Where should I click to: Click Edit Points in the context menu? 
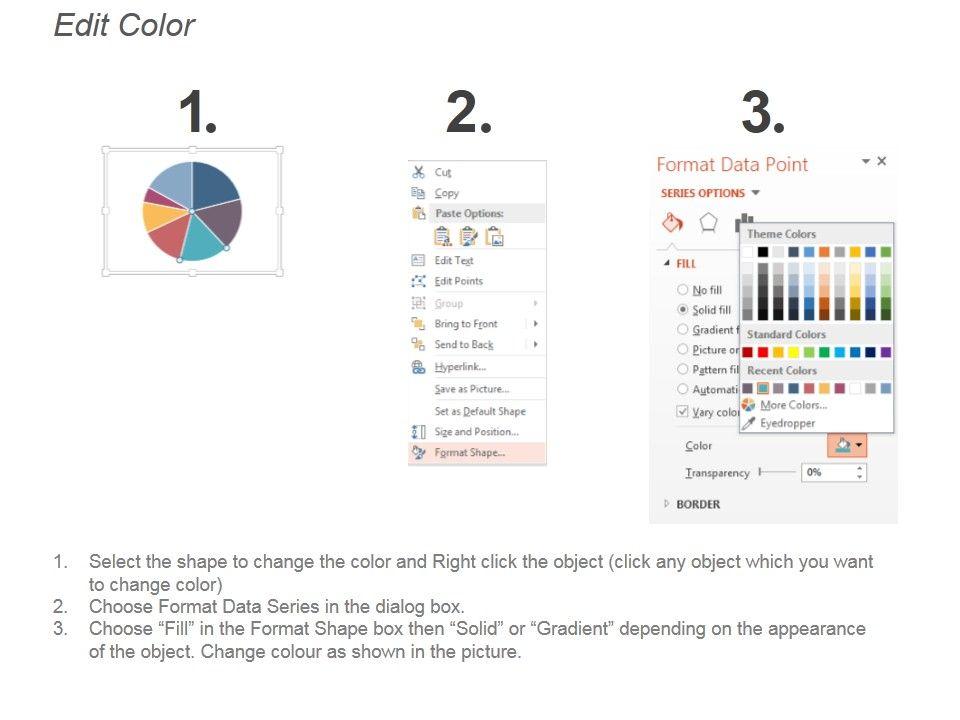click(458, 281)
